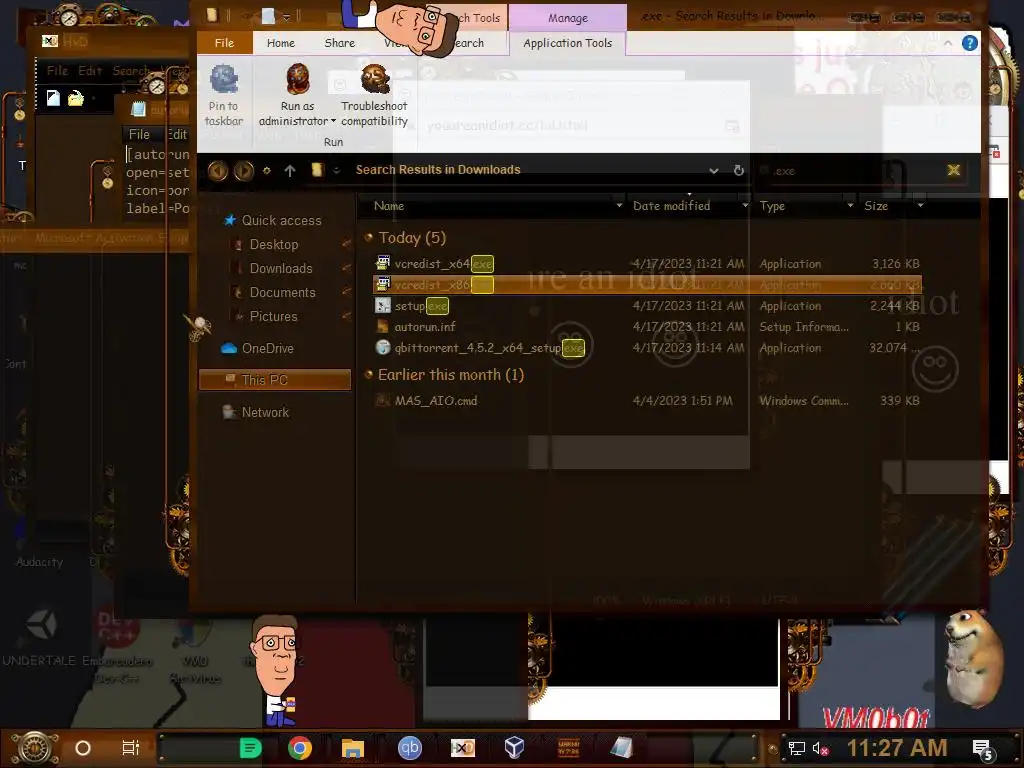Click the Troubleshoot compatibility icon

coord(375,79)
